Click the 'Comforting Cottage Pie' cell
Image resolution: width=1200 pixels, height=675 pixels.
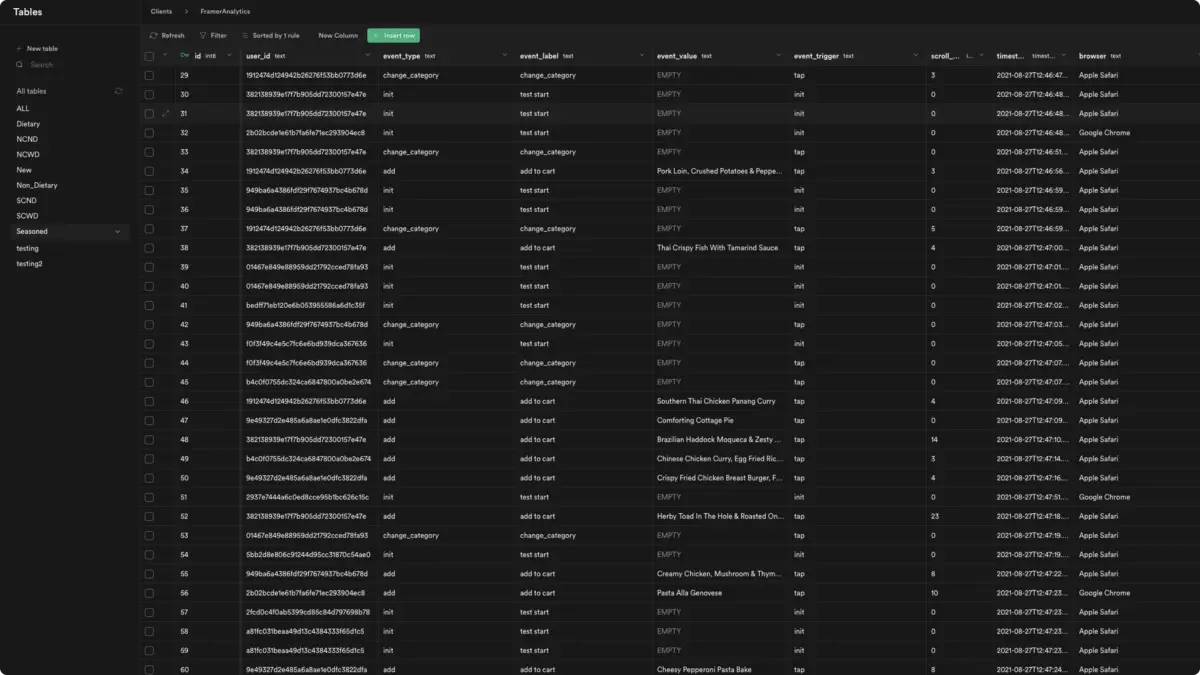(718, 420)
